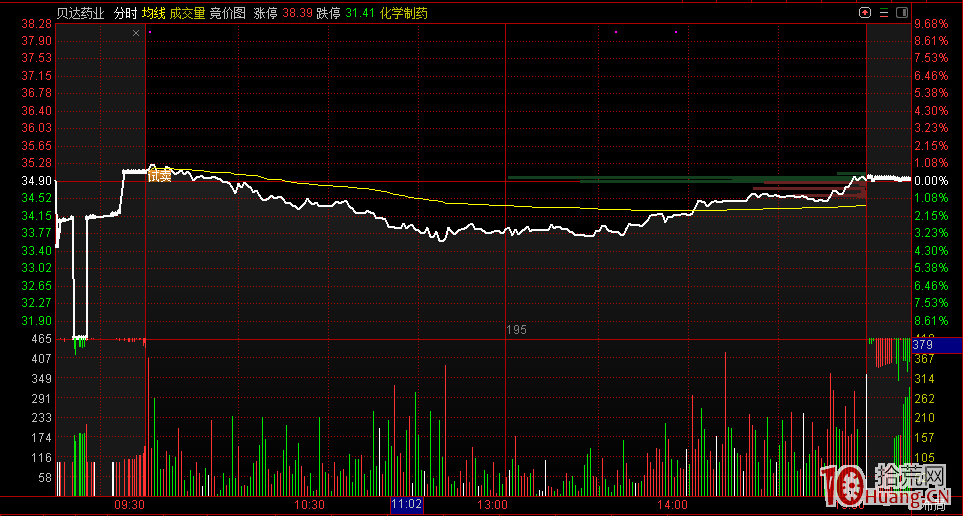Click the 涨停 limit-up price 38.39
This screenshot has width=963, height=516.
(x=297, y=13)
